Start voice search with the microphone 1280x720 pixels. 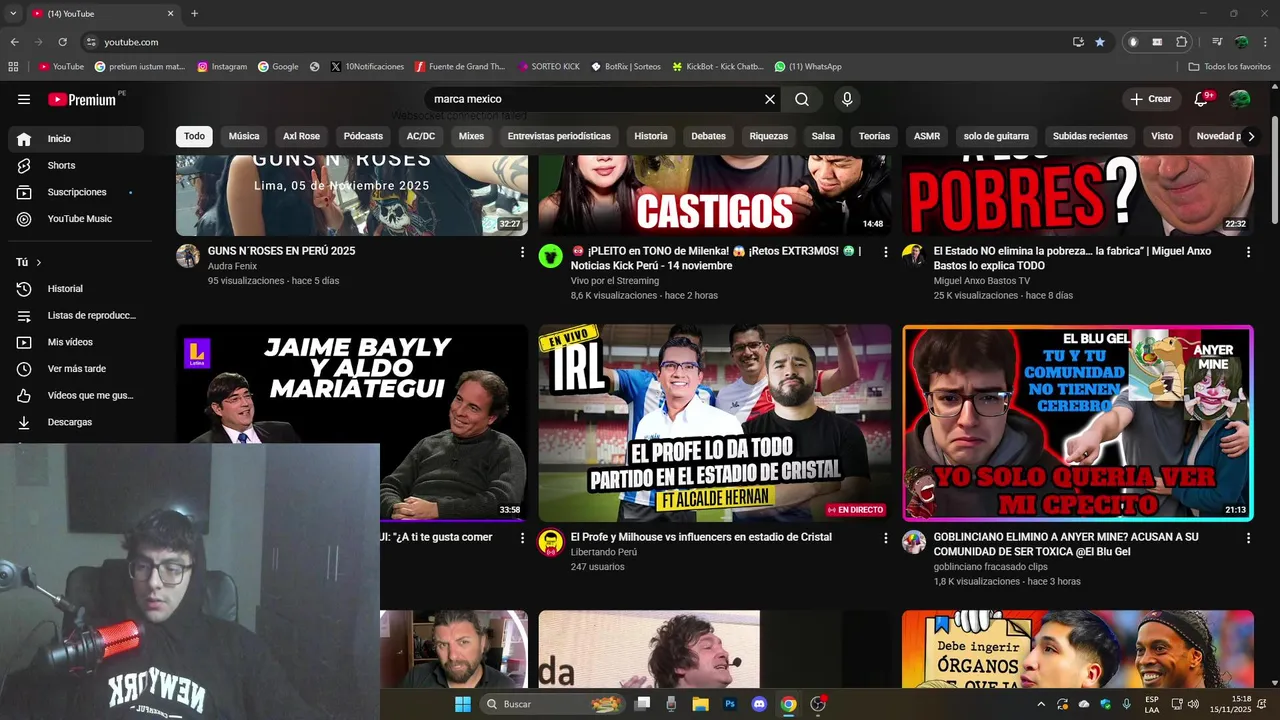click(847, 99)
